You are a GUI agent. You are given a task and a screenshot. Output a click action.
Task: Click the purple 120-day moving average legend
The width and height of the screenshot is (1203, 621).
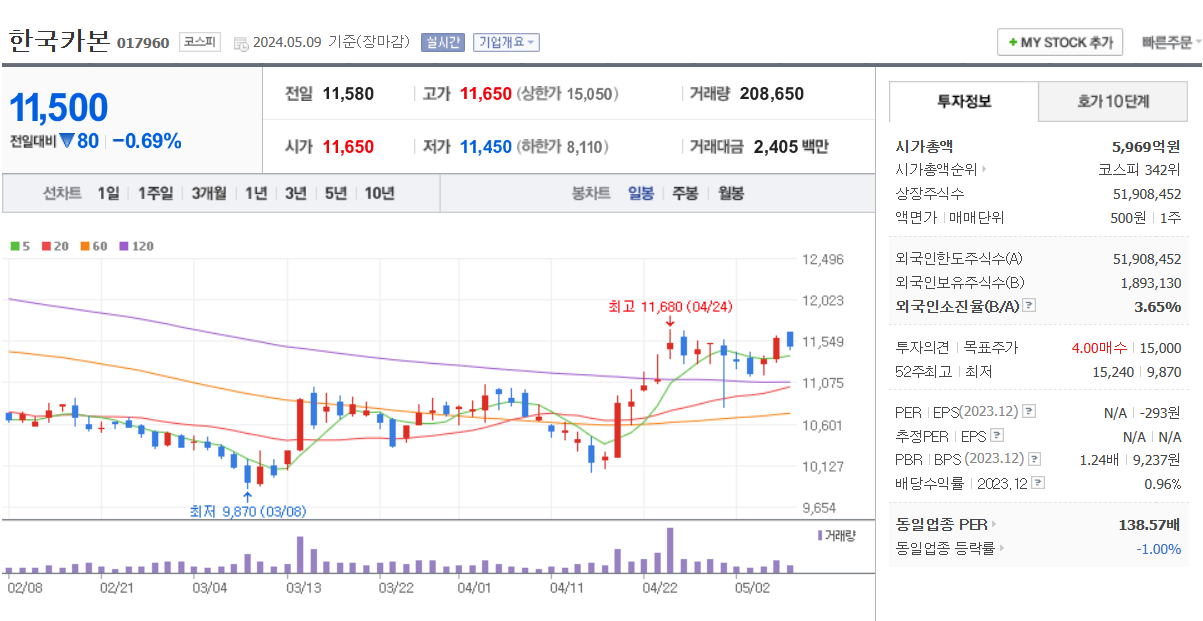pos(137,245)
